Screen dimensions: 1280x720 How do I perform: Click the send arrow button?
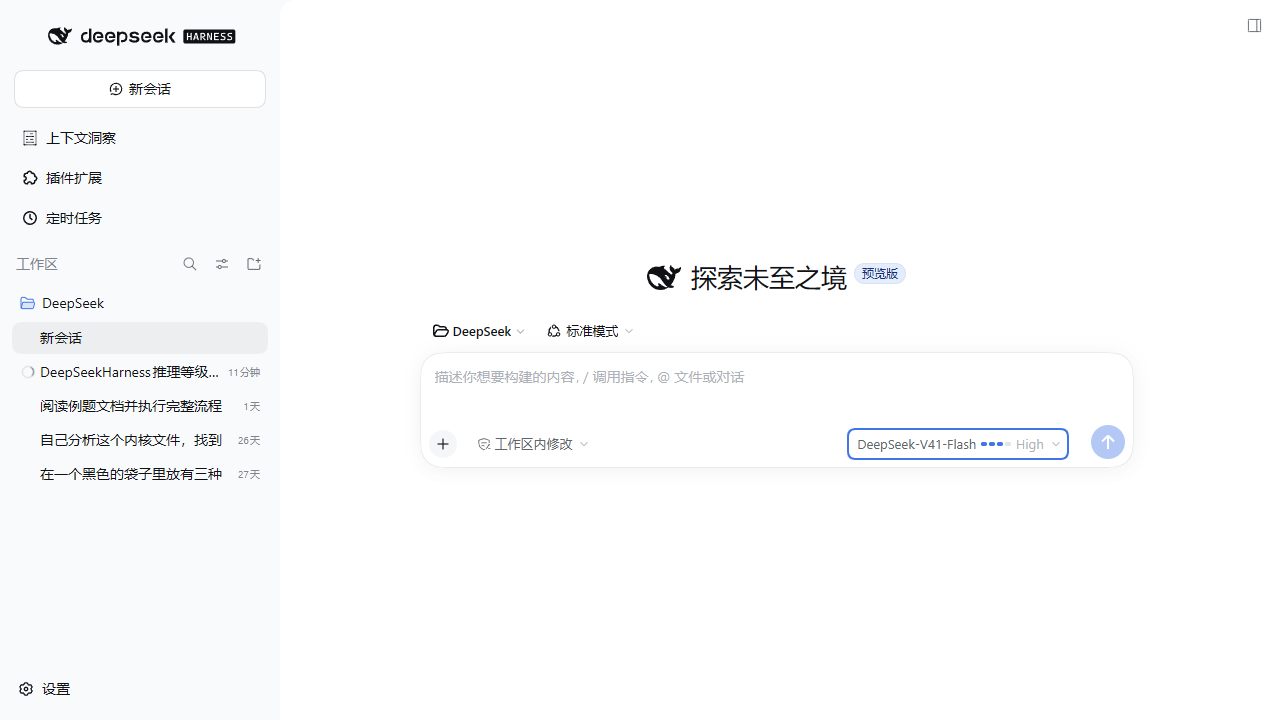[1108, 442]
